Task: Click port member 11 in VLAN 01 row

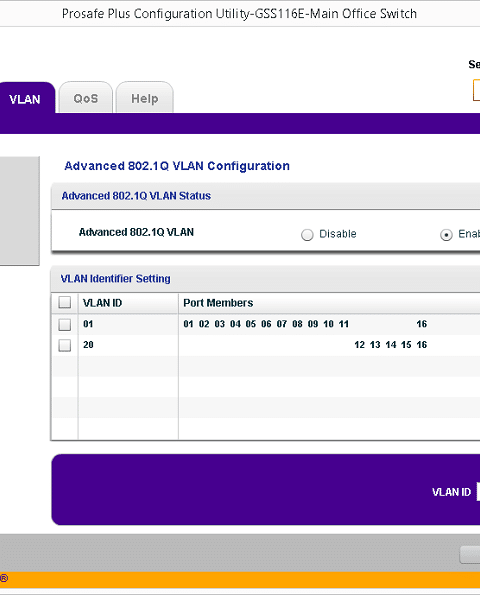Action: tap(343, 324)
